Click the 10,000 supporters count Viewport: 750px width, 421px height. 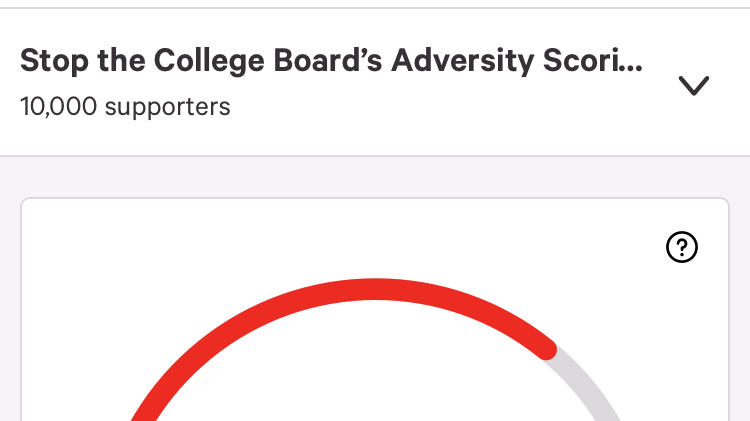(125, 106)
